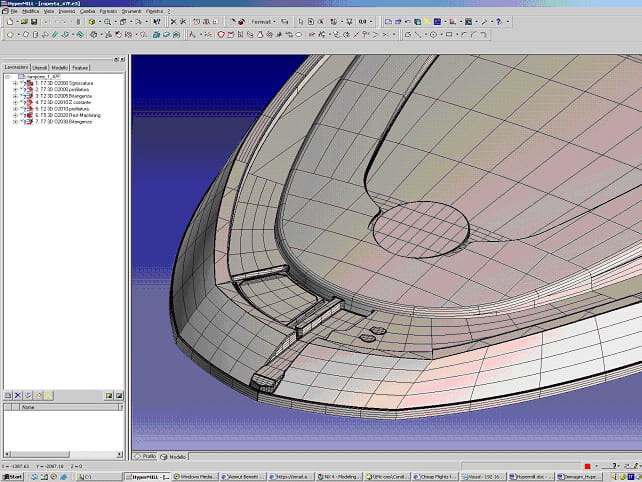Create a new document with the New icon
The image size is (642, 482).
[10, 22]
